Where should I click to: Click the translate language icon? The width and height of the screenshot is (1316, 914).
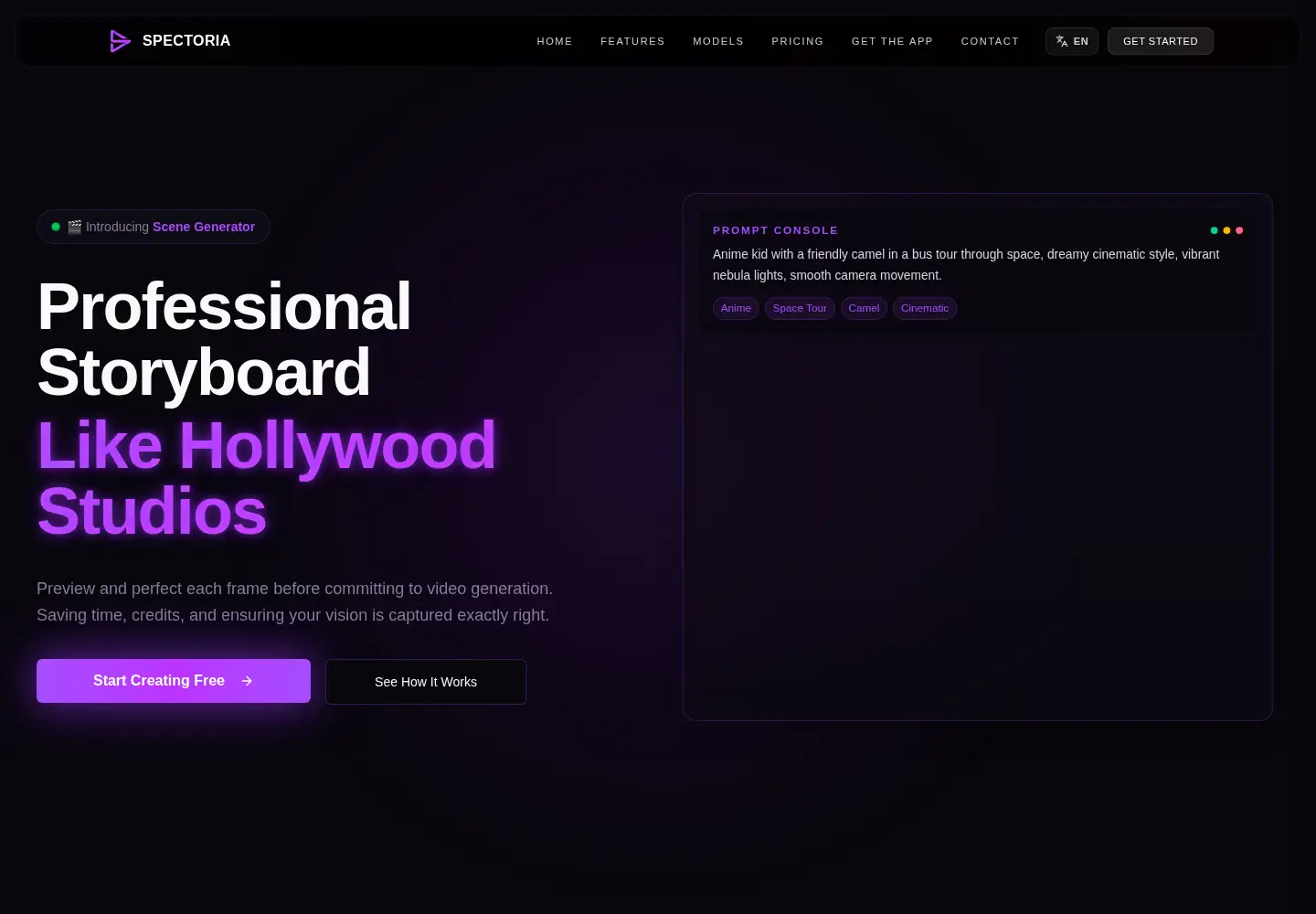[1062, 41]
